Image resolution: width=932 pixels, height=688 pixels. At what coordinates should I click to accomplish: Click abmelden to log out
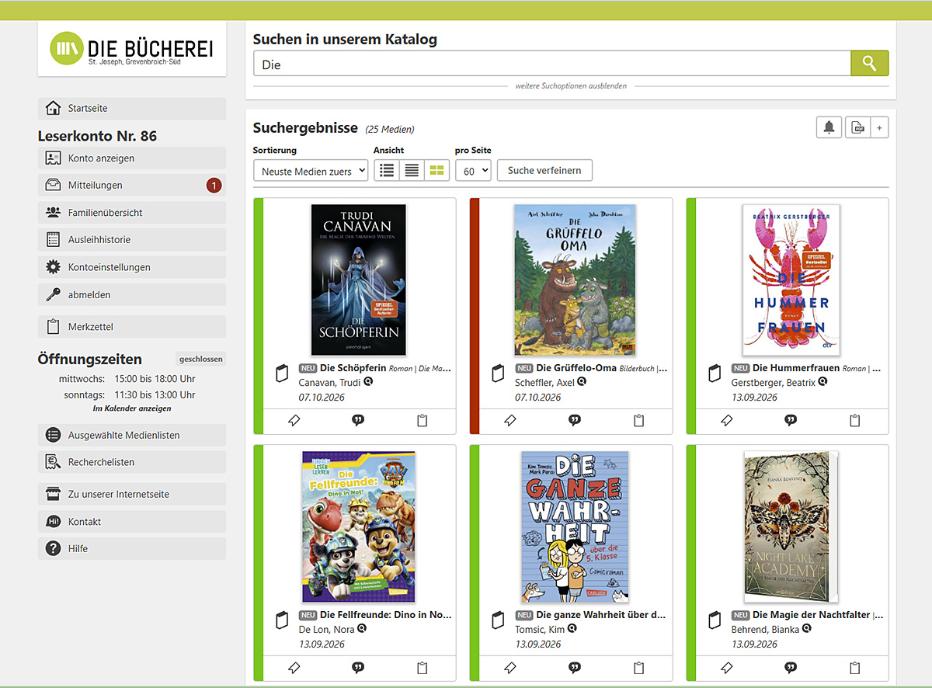click(x=132, y=294)
